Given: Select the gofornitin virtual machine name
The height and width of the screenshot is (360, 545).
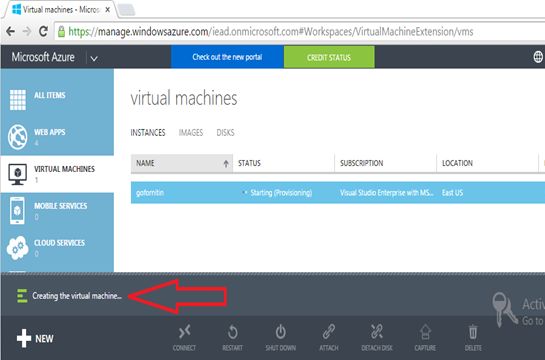Looking at the screenshot, I should coord(150,193).
